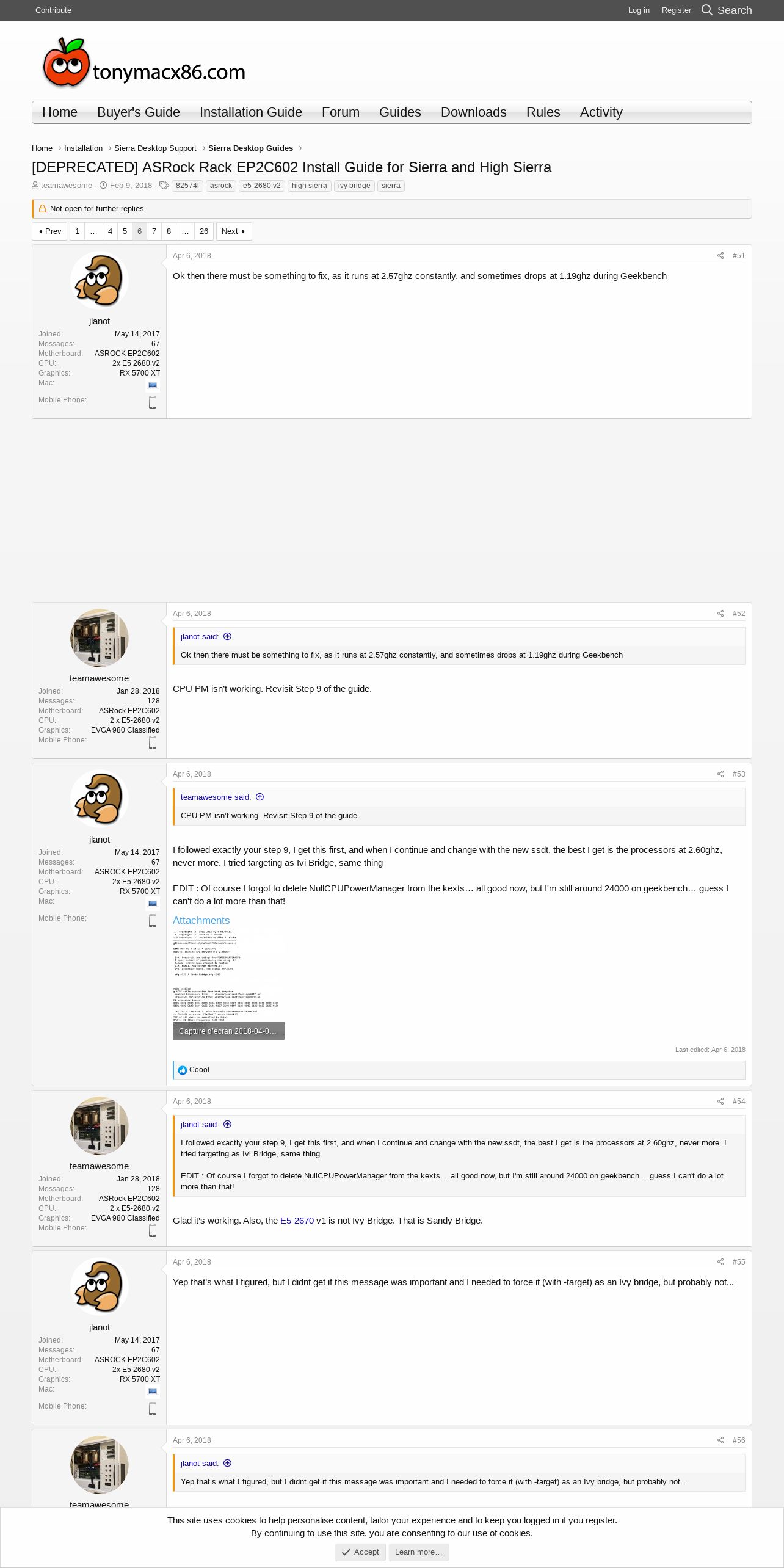The height and width of the screenshot is (1568, 784).
Task: Share post #55 via share icon
Action: pos(720,1262)
